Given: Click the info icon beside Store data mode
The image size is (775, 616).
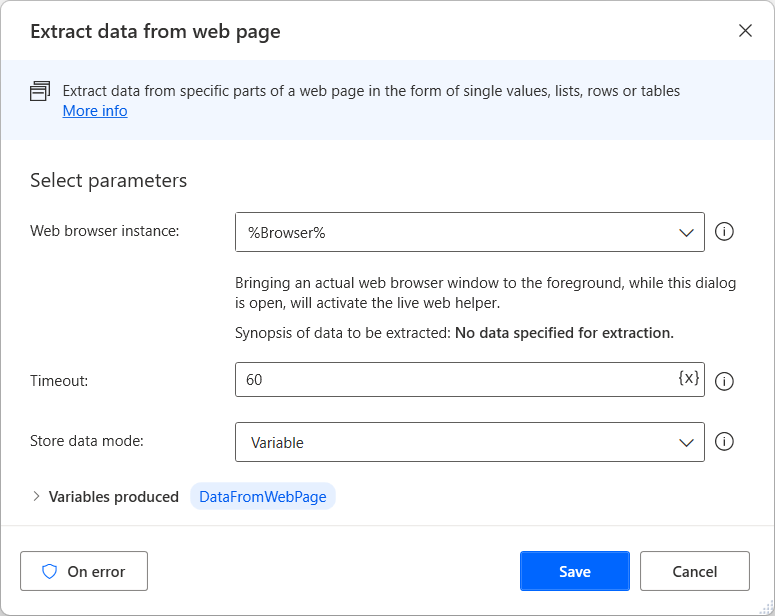Looking at the screenshot, I should point(726,442).
